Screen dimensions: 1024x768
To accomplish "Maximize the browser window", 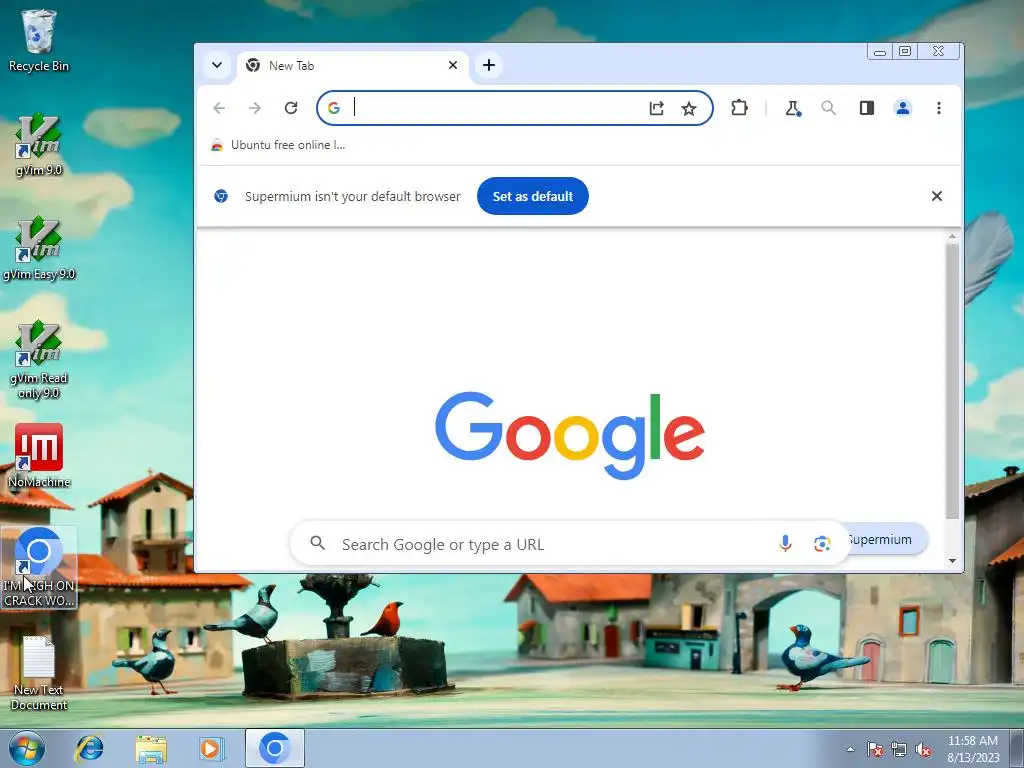I will pyautogui.click(x=904, y=52).
